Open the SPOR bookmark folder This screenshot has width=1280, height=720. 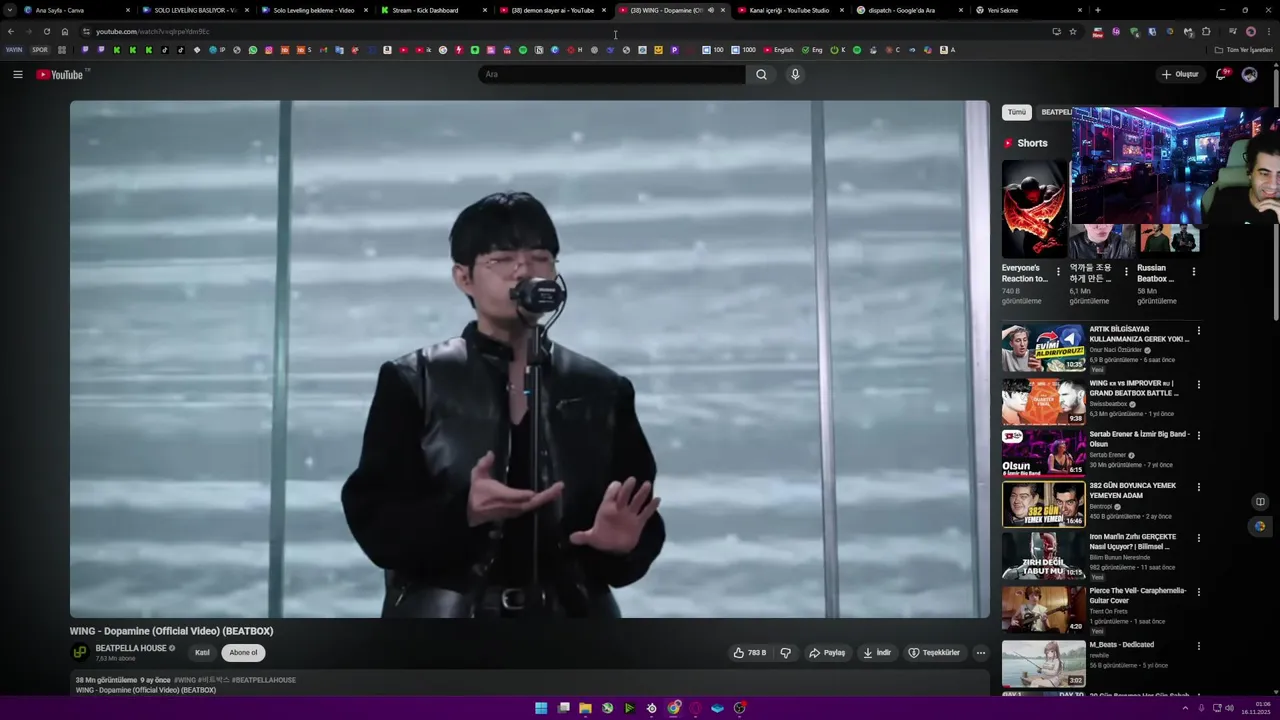click(x=40, y=49)
